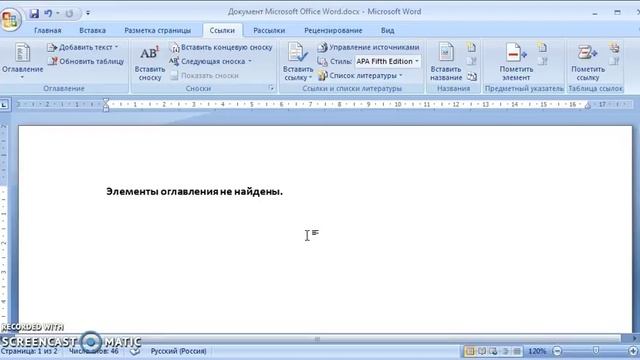Undo the last action
The width and height of the screenshot is (640, 360).
[48, 13]
